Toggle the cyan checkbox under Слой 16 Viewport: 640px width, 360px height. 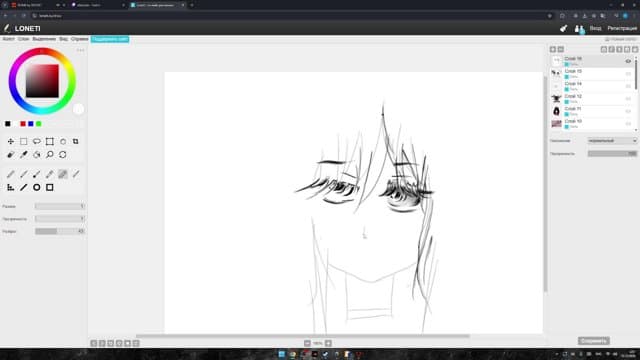[x=567, y=64]
